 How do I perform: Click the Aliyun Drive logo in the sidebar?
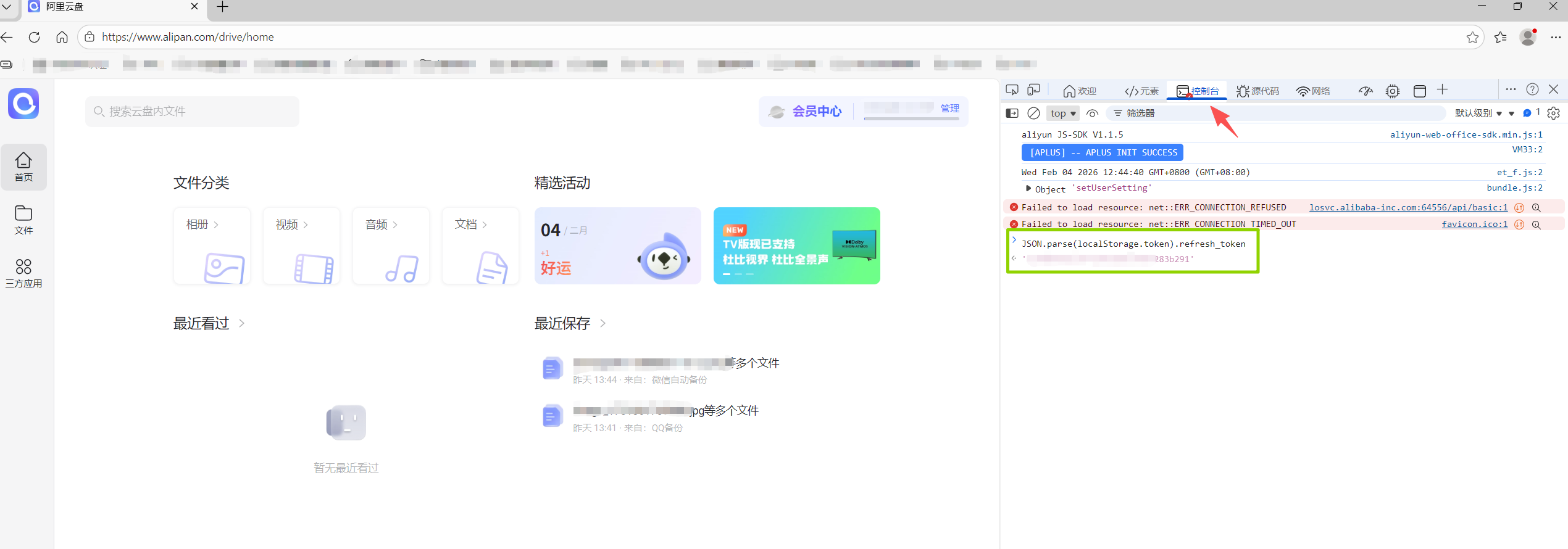click(x=23, y=104)
